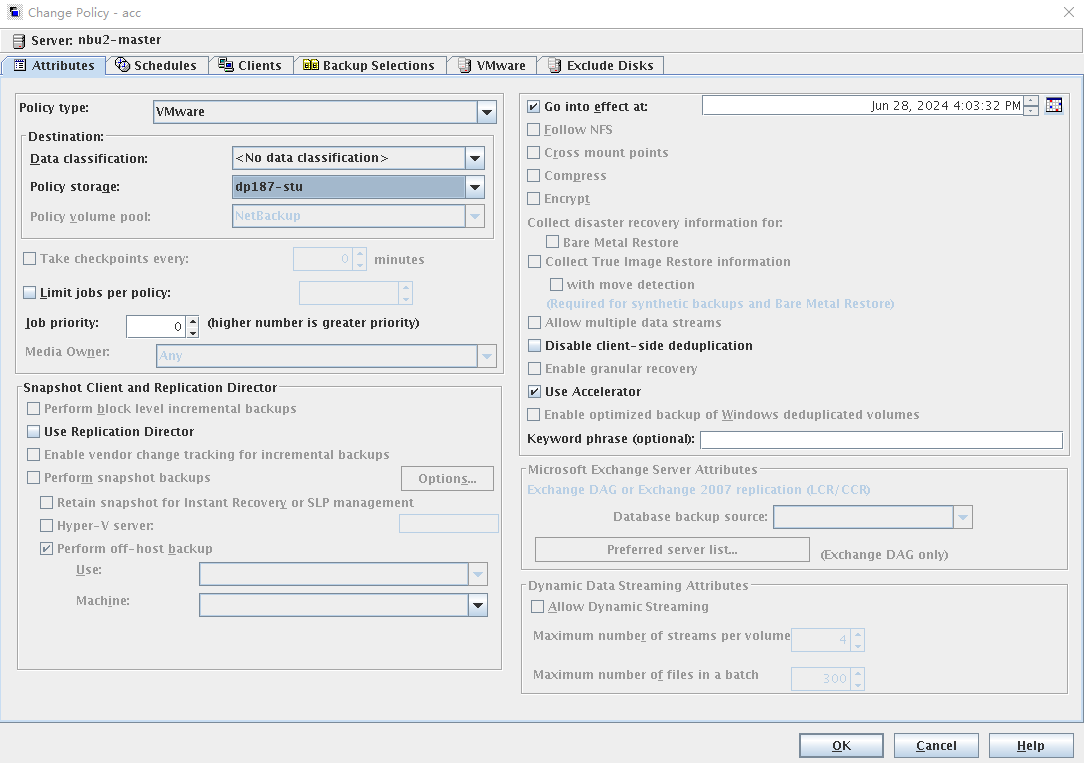The height and width of the screenshot is (763, 1084).
Task: Open the calendar picker icon beside the date
Action: pos(1053,106)
